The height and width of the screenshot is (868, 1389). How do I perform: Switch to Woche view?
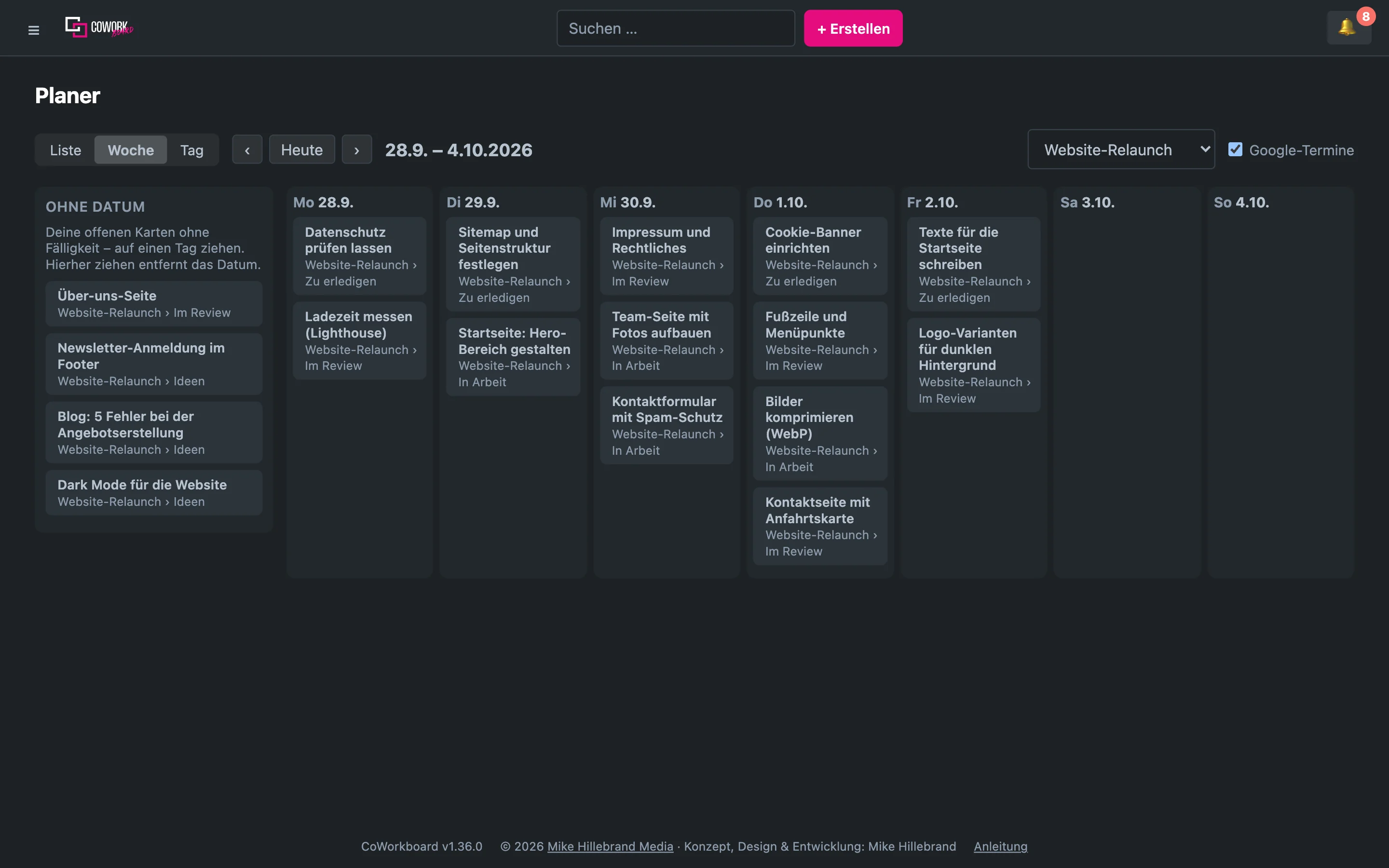[x=131, y=150]
